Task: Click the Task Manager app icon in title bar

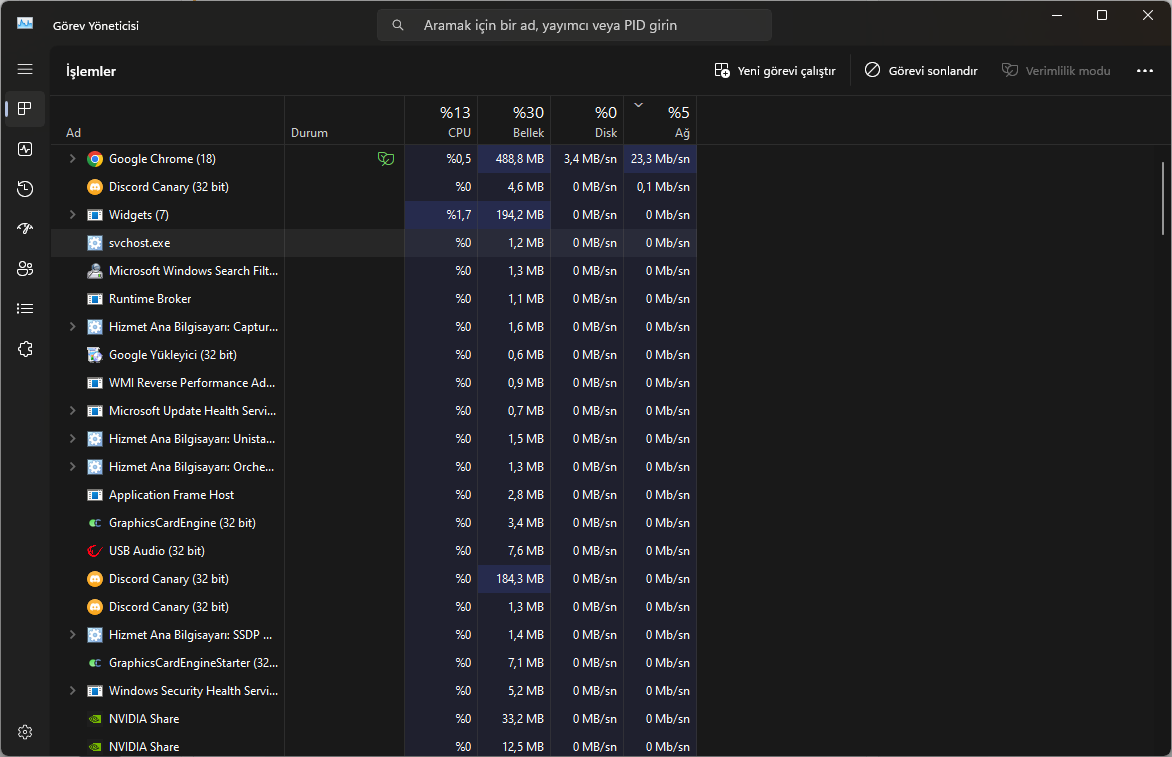Action: (x=25, y=24)
